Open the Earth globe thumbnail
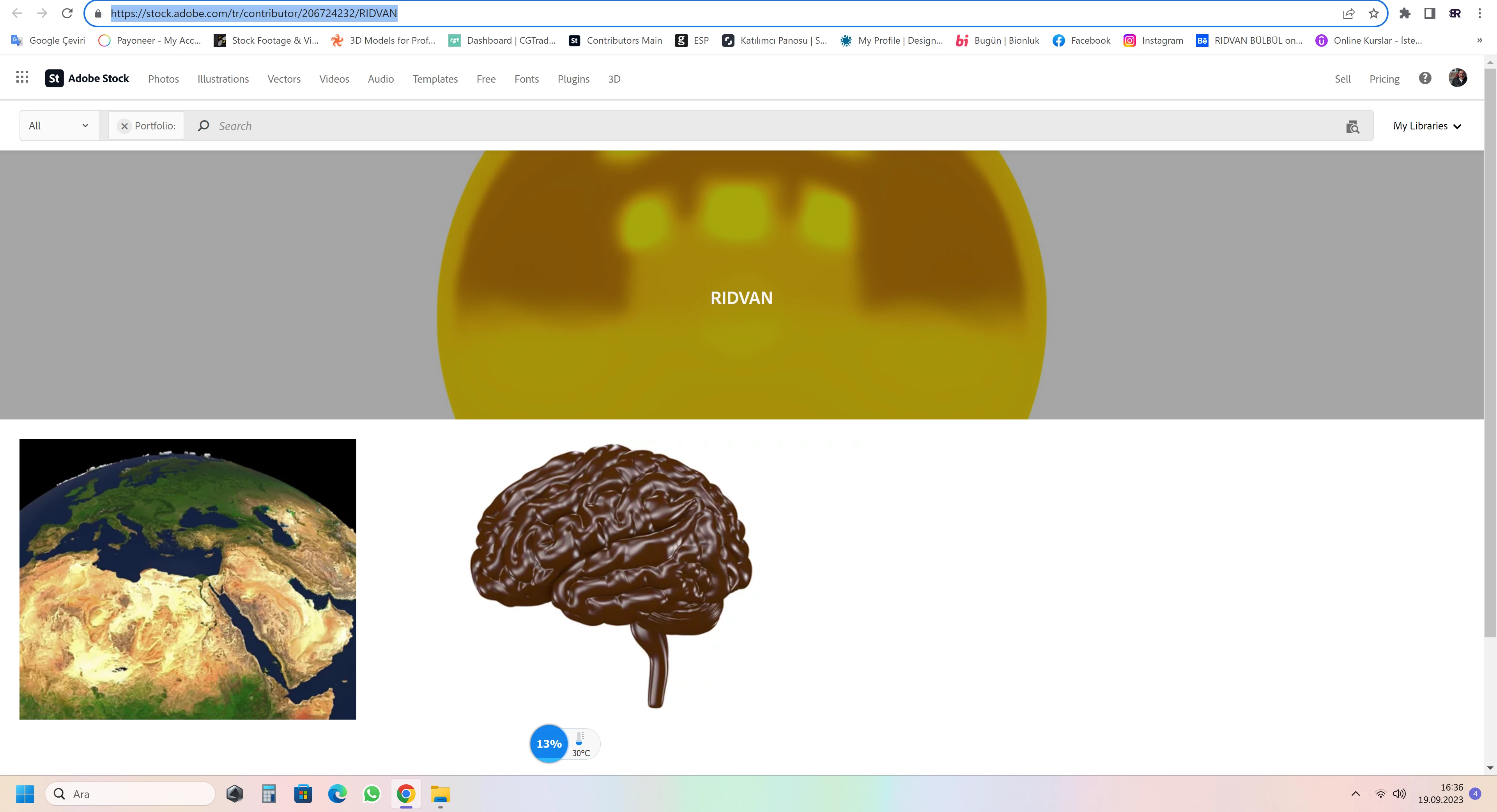The image size is (1497, 812). (x=188, y=579)
